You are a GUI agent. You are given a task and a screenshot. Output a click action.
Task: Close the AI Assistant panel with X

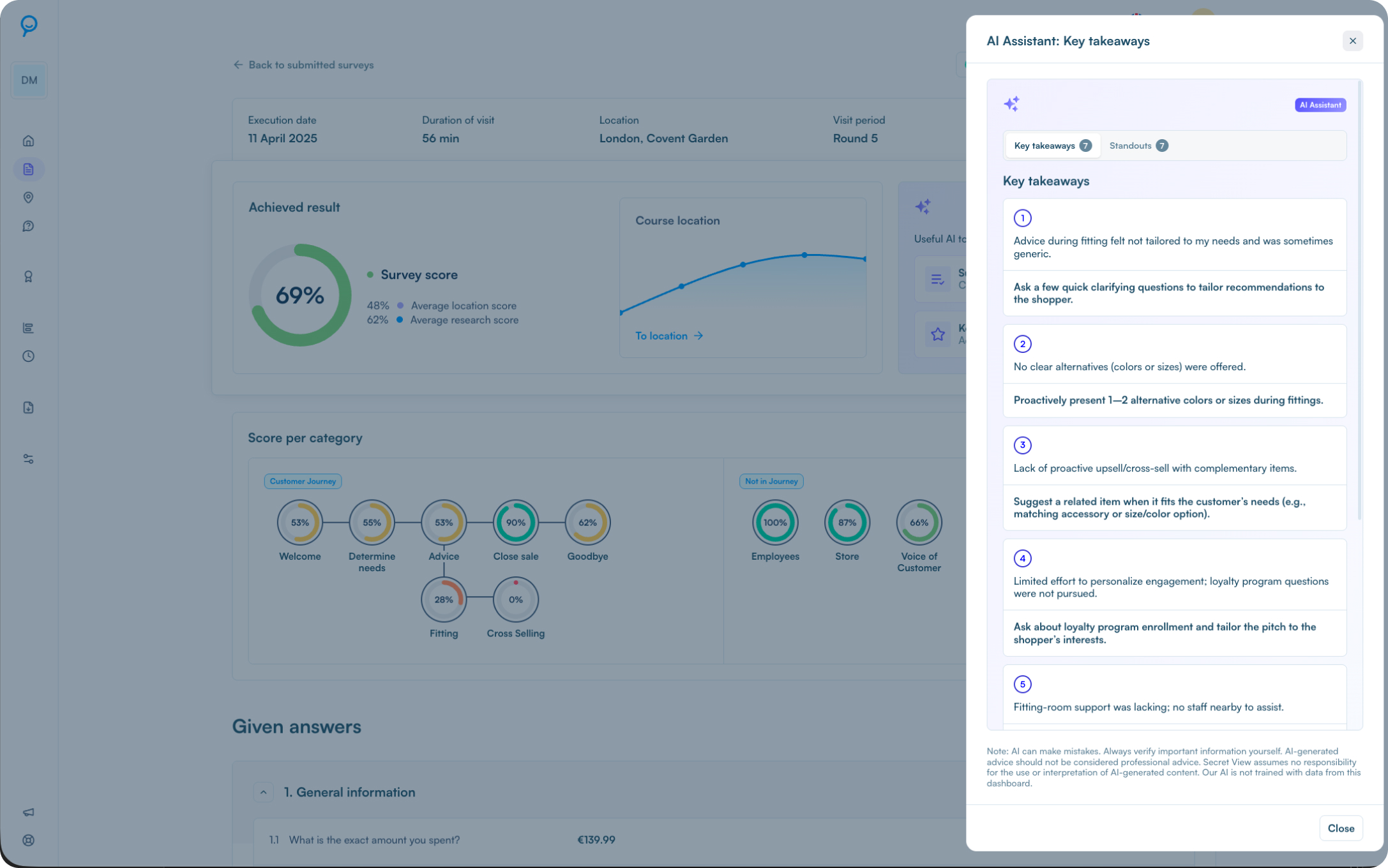tap(1352, 41)
